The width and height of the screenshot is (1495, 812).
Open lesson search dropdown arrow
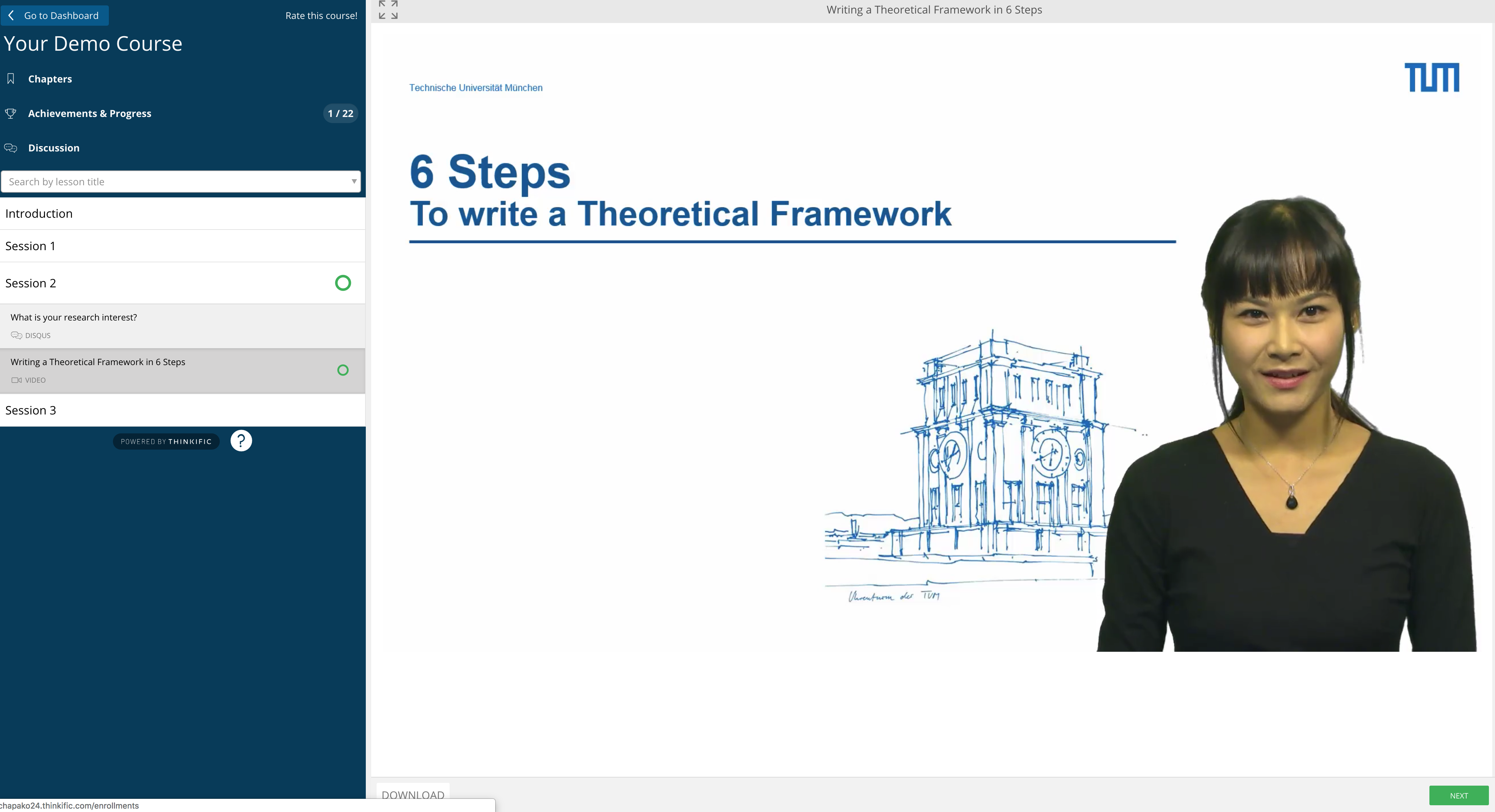[353, 182]
